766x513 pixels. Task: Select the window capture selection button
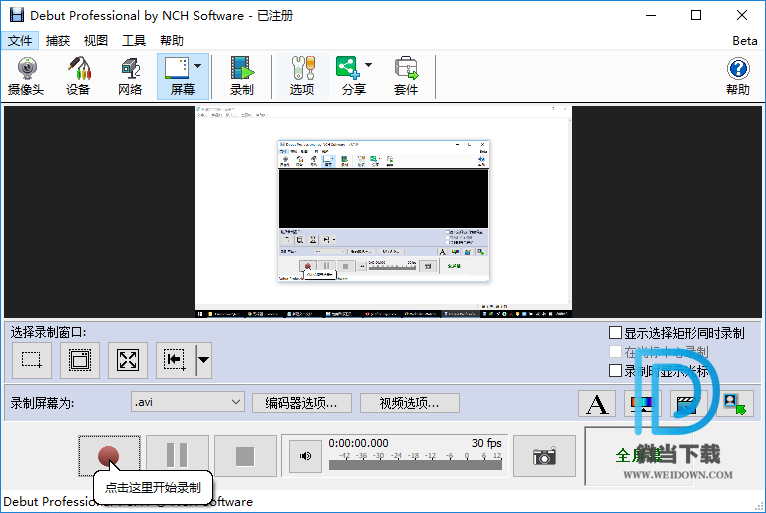(80, 360)
